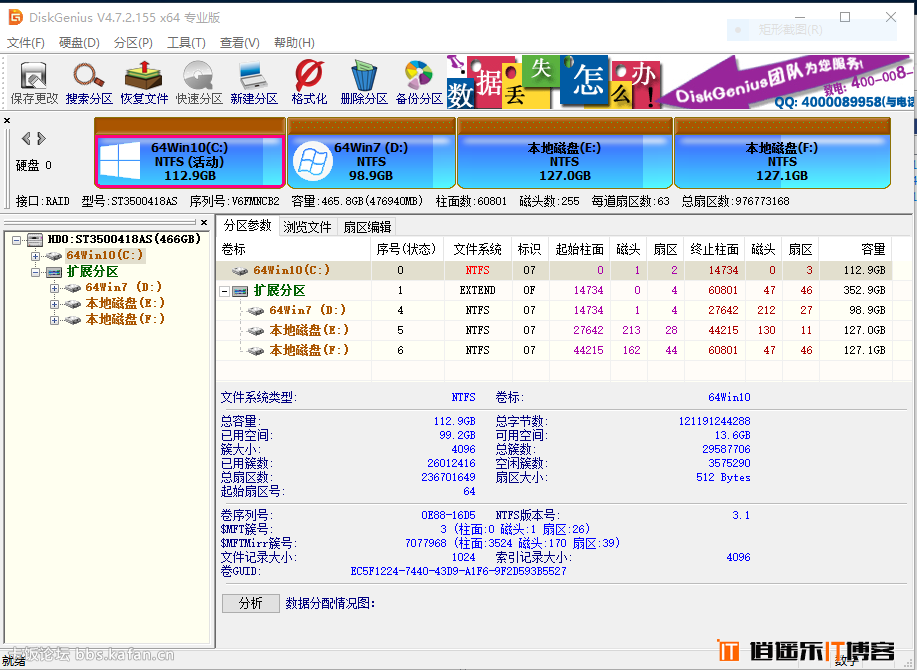Click the 就绪 status bar text

click(13, 661)
